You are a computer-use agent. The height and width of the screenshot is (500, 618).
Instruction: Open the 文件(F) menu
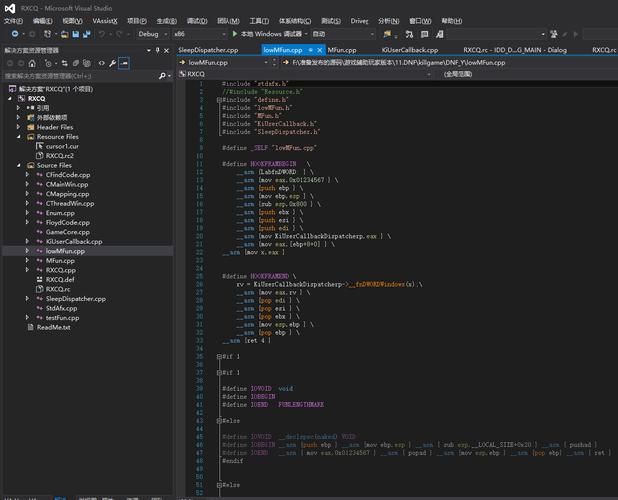(x=13, y=21)
